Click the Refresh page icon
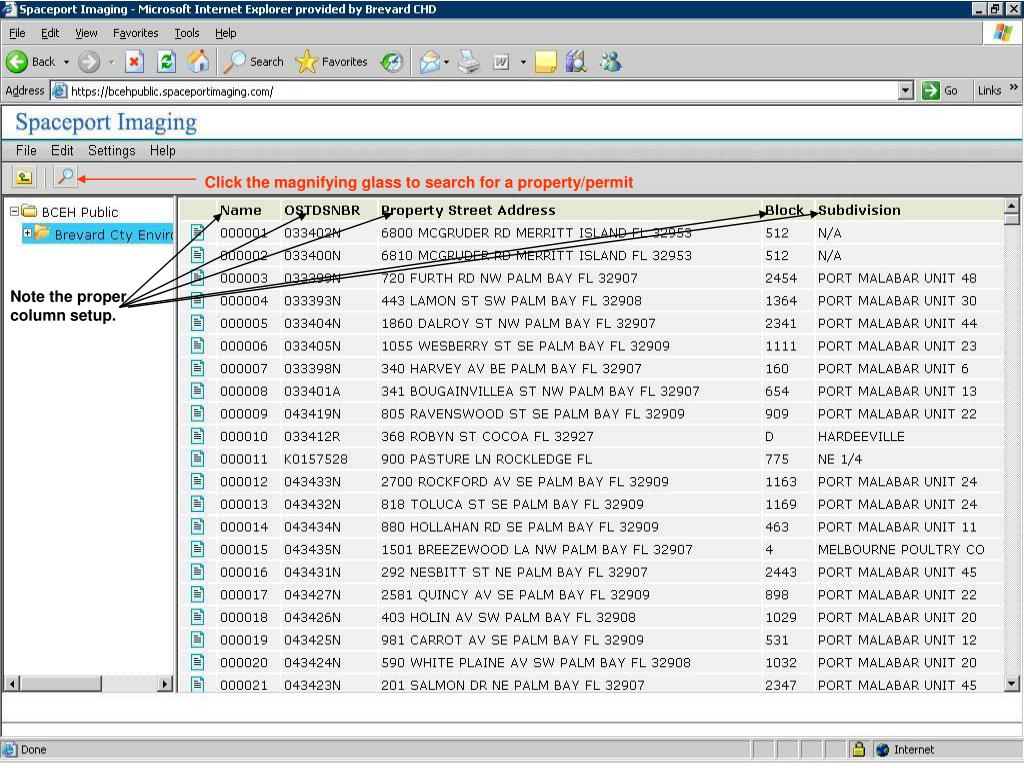This screenshot has height=768, width=1024. tap(167, 62)
